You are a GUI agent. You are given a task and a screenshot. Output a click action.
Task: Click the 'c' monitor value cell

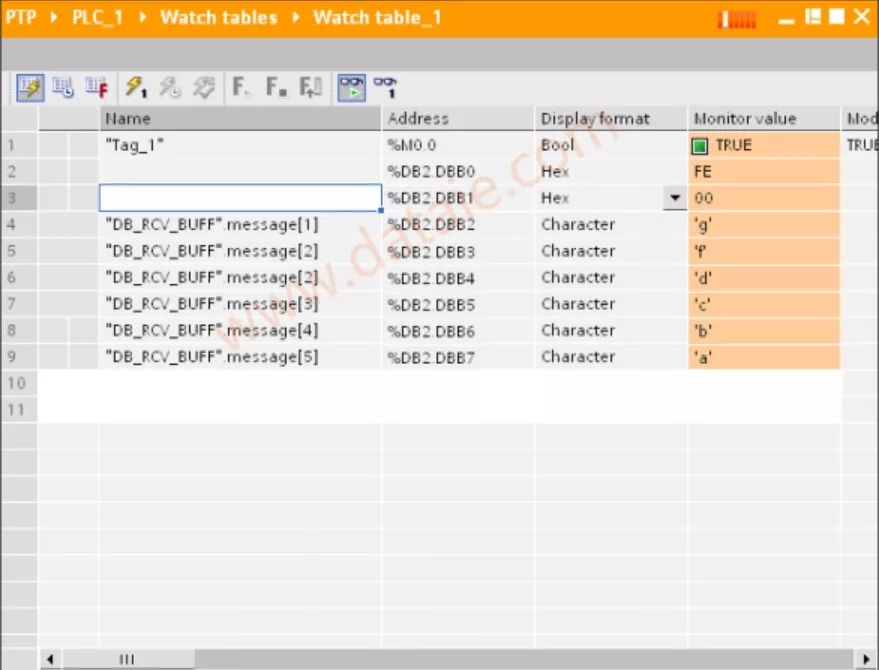pyautogui.click(x=764, y=304)
